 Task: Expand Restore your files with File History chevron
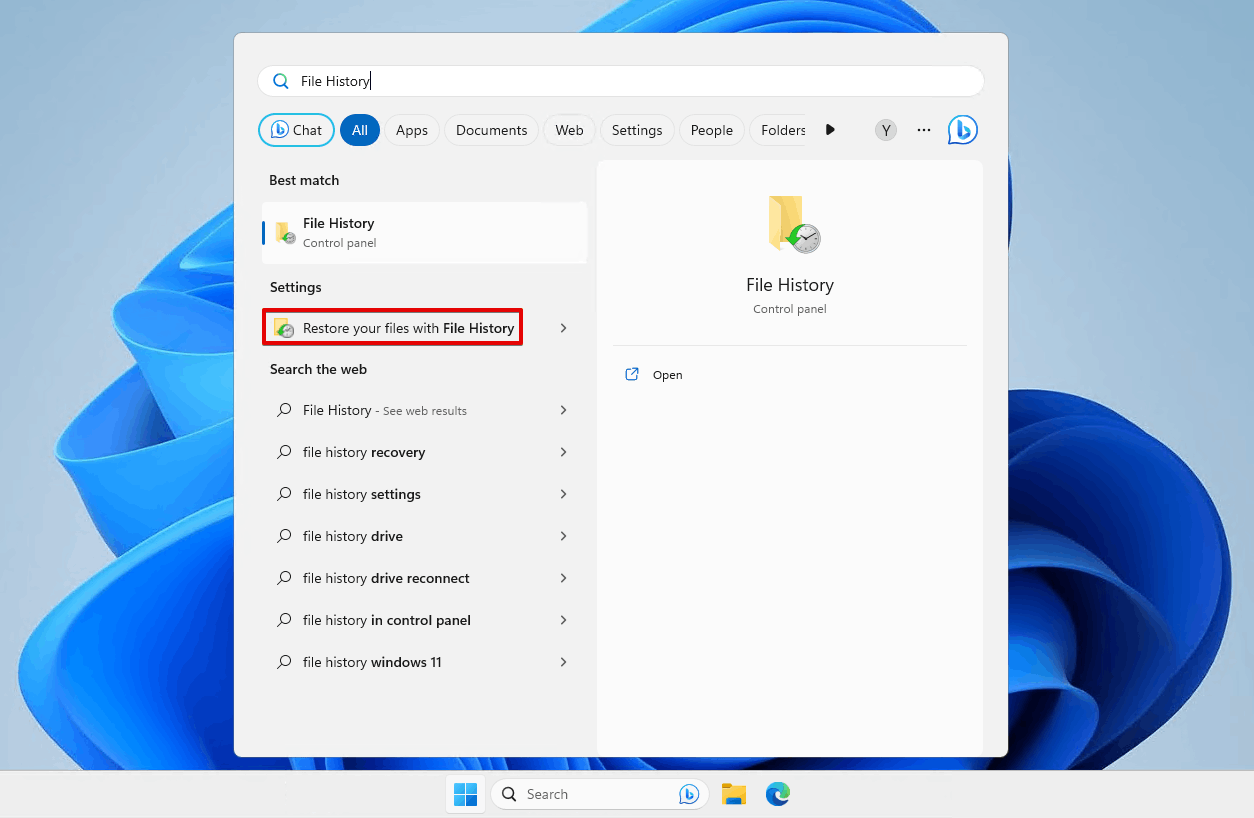(563, 328)
